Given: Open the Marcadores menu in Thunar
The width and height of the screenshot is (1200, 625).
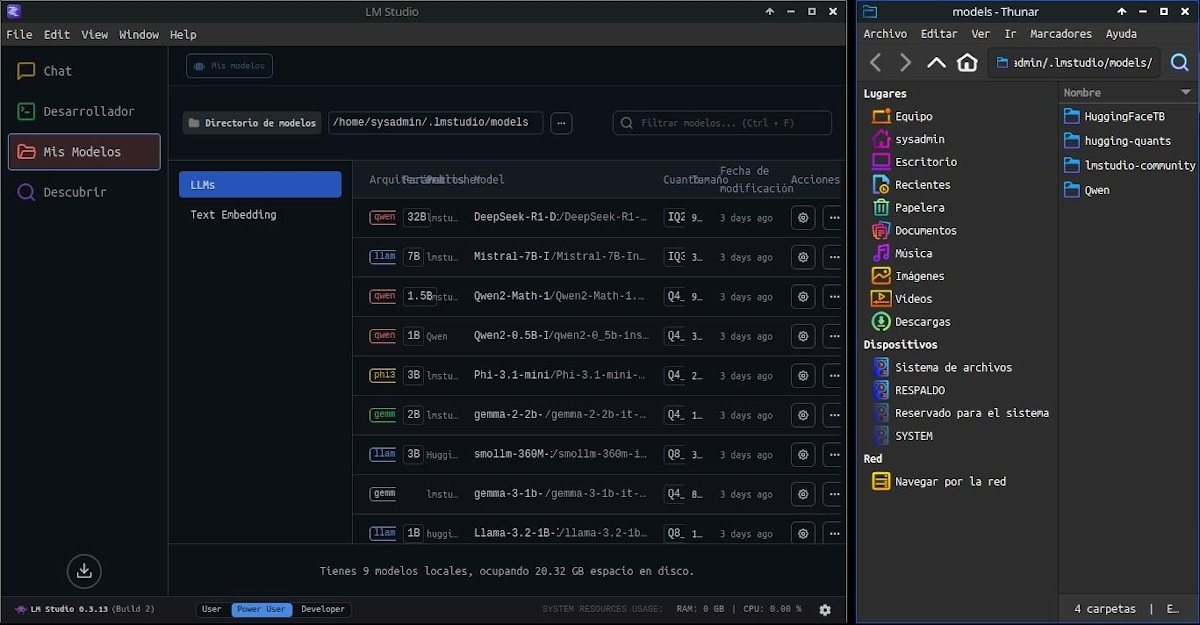Looking at the screenshot, I should tap(1060, 34).
